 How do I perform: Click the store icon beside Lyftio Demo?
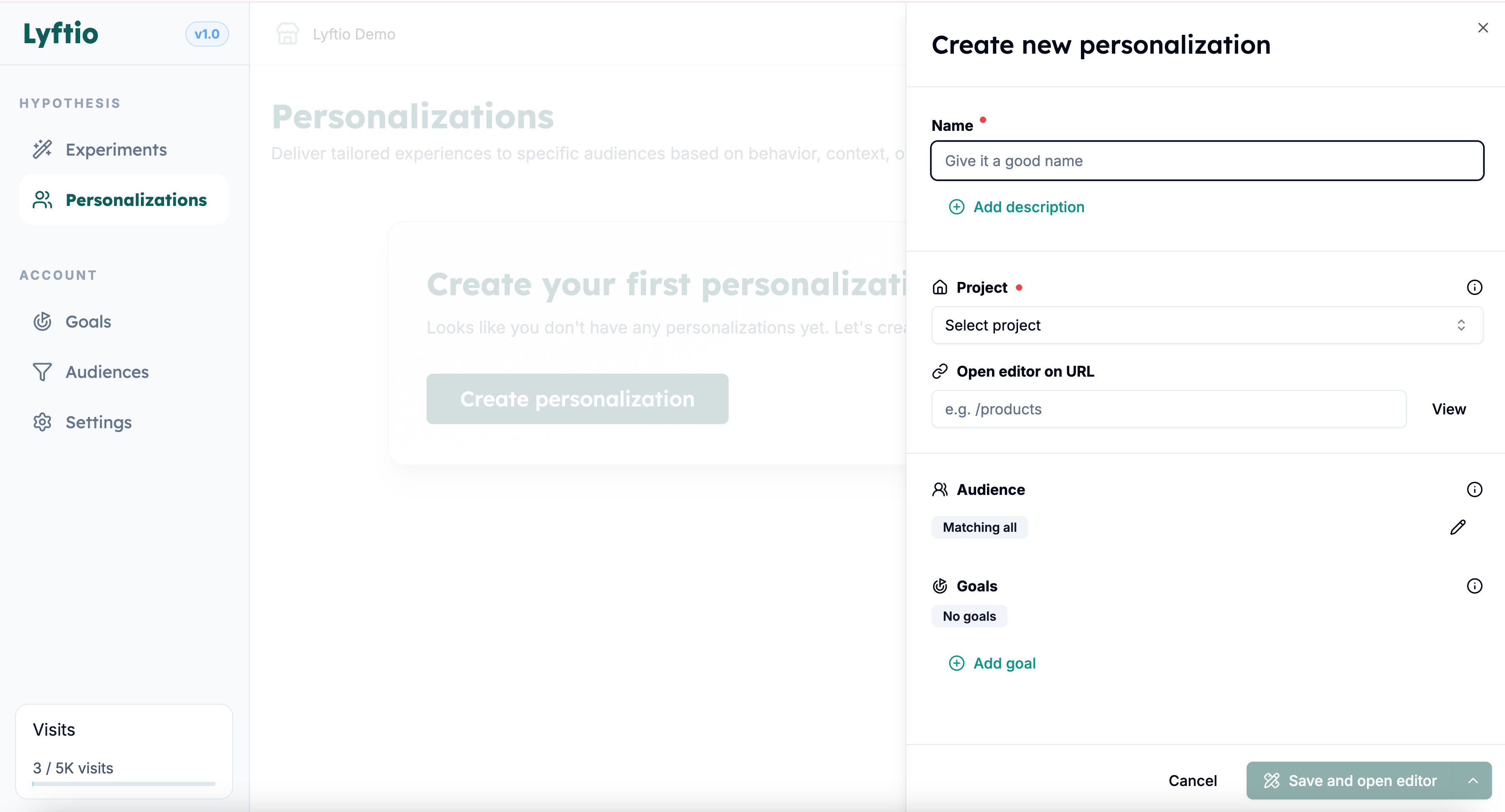click(x=287, y=34)
